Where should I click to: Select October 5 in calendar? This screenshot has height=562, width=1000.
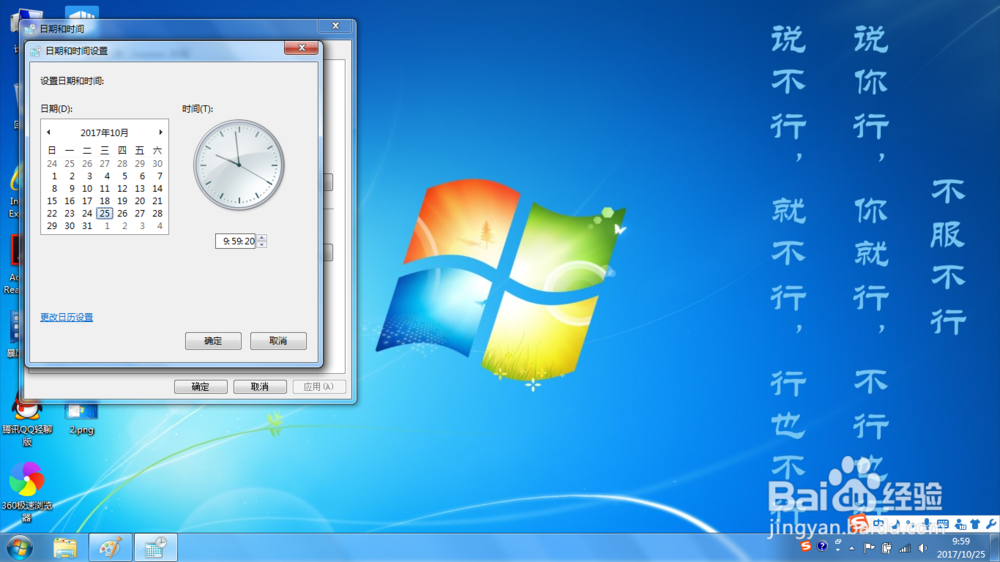coord(122,176)
